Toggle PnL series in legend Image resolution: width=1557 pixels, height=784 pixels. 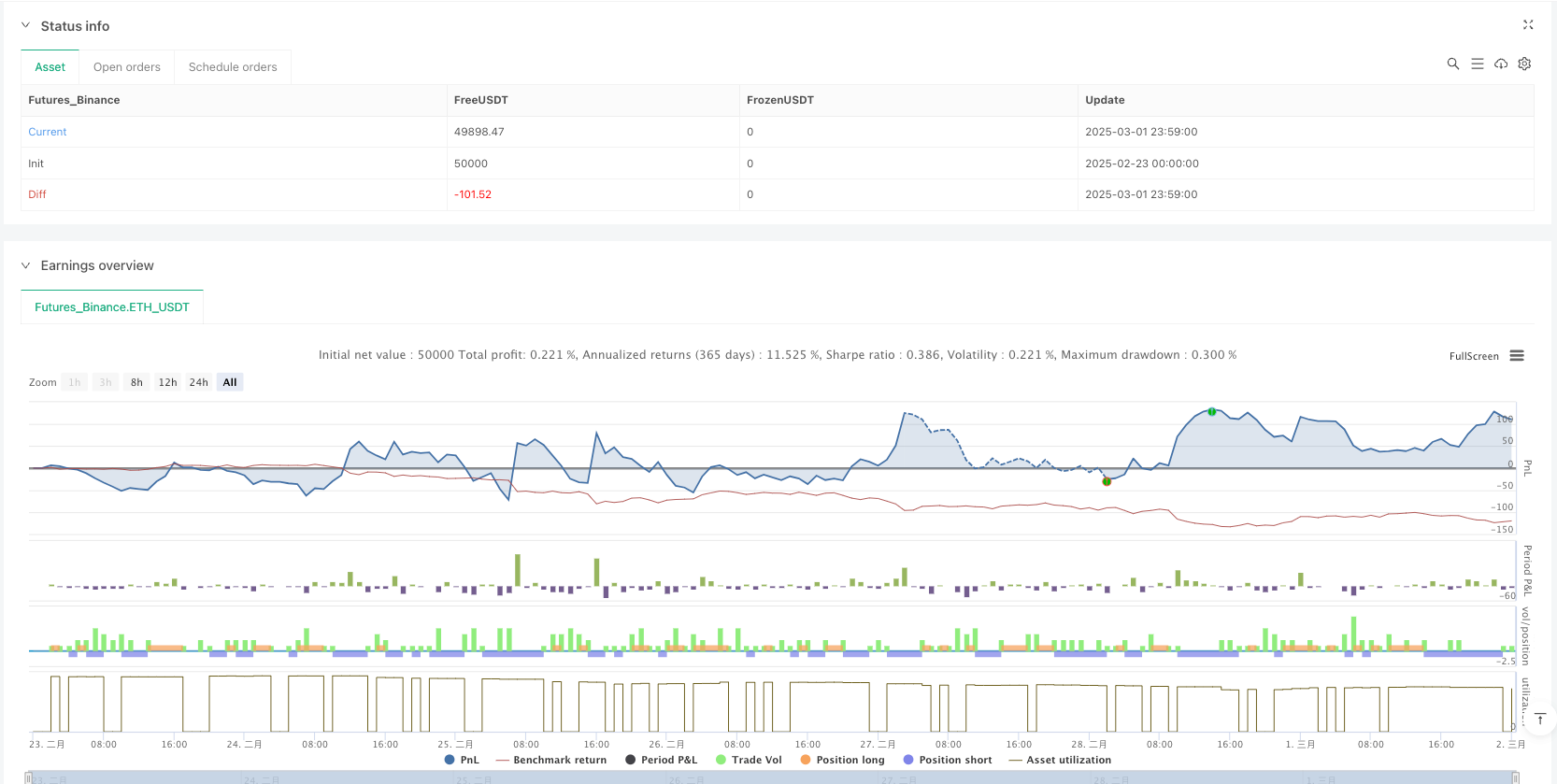pyautogui.click(x=462, y=760)
